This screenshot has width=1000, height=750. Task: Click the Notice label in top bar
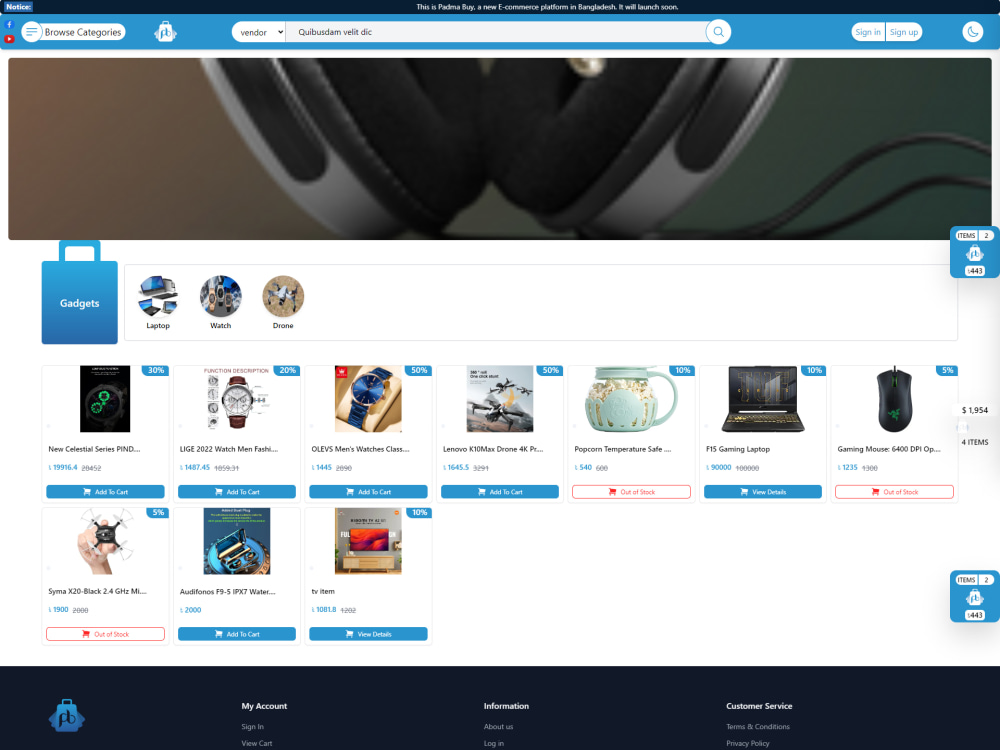click(18, 6)
